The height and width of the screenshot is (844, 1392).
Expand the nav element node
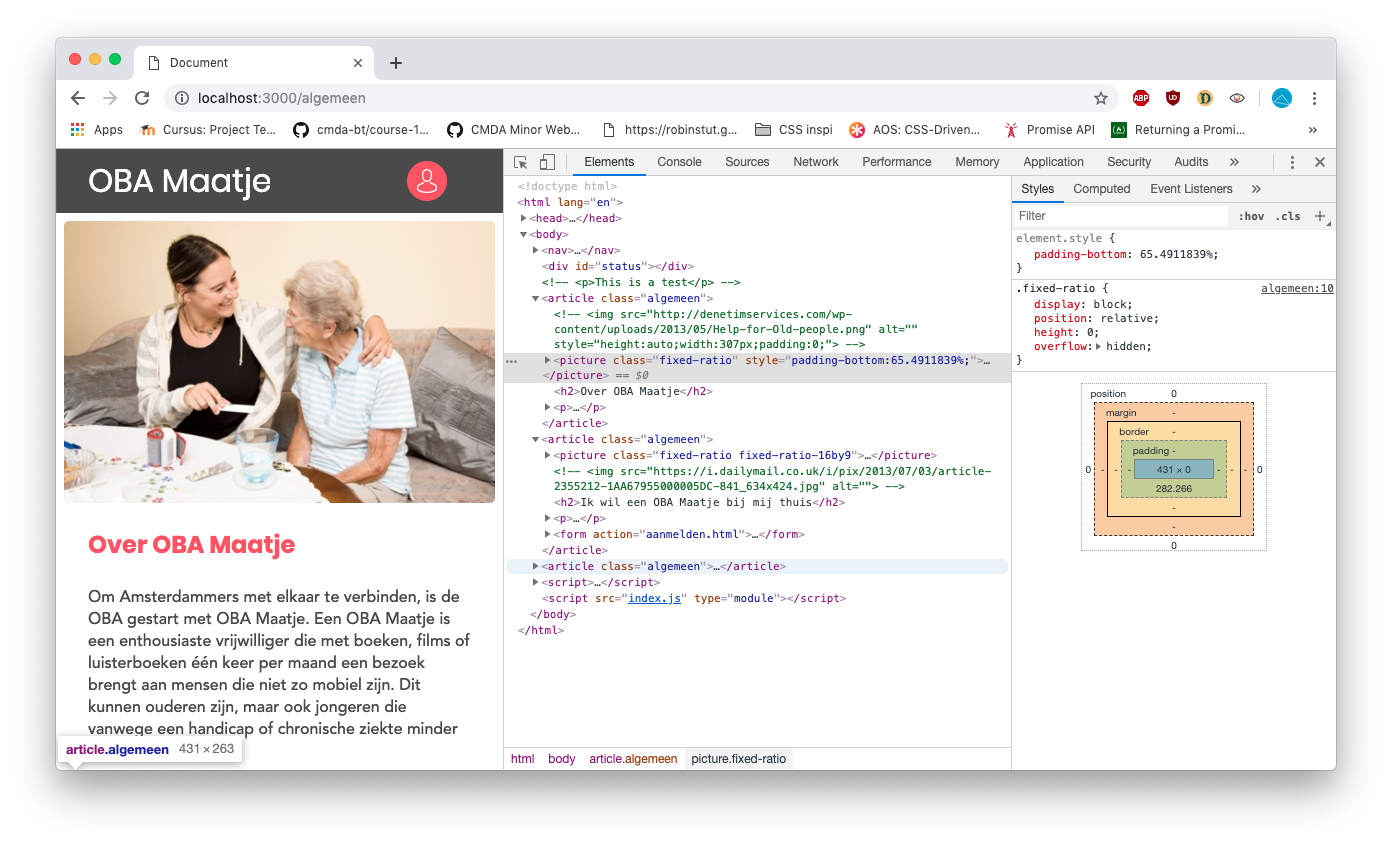click(x=536, y=250)
